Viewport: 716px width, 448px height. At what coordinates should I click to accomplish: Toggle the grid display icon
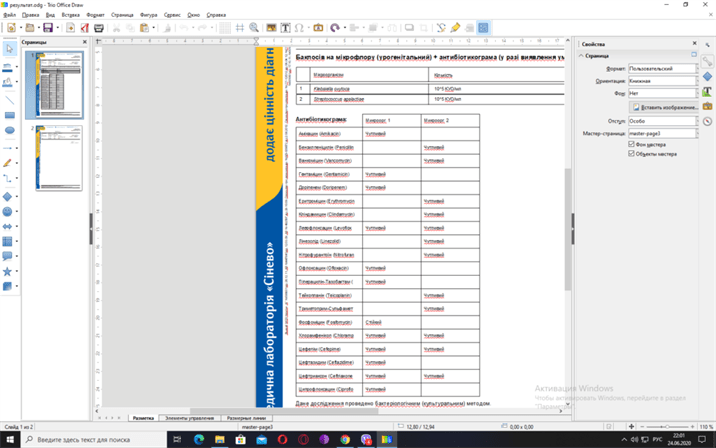click(x=224, y=28)
